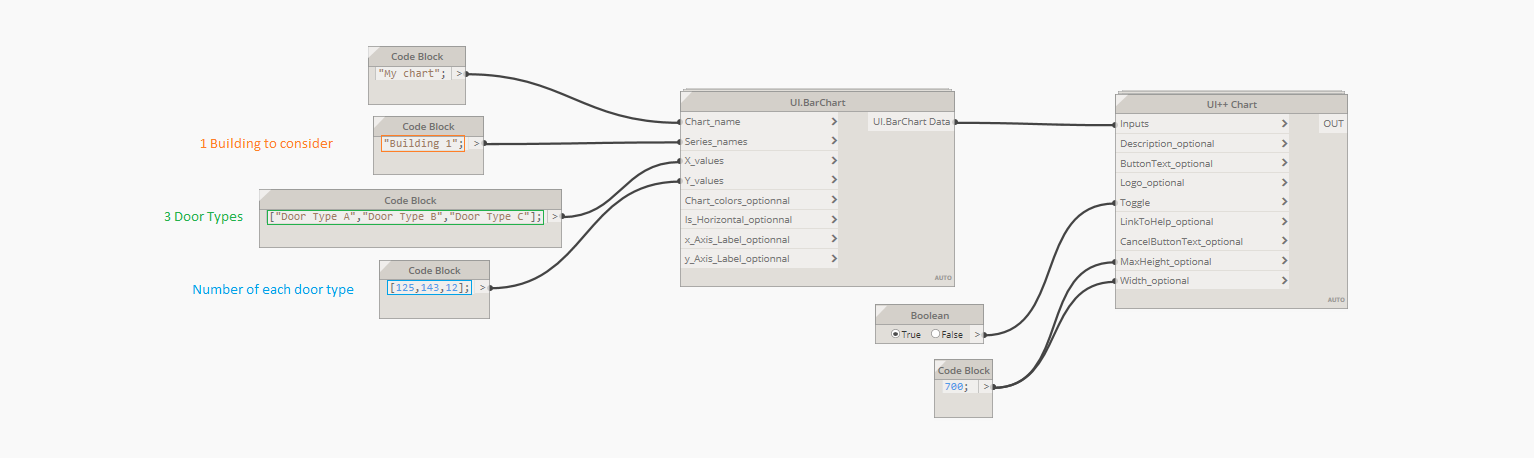The height and width of the screenshot is (458, 1534).
Task: Click the Boolean node output port arrow
Action: tap(977, 334)
